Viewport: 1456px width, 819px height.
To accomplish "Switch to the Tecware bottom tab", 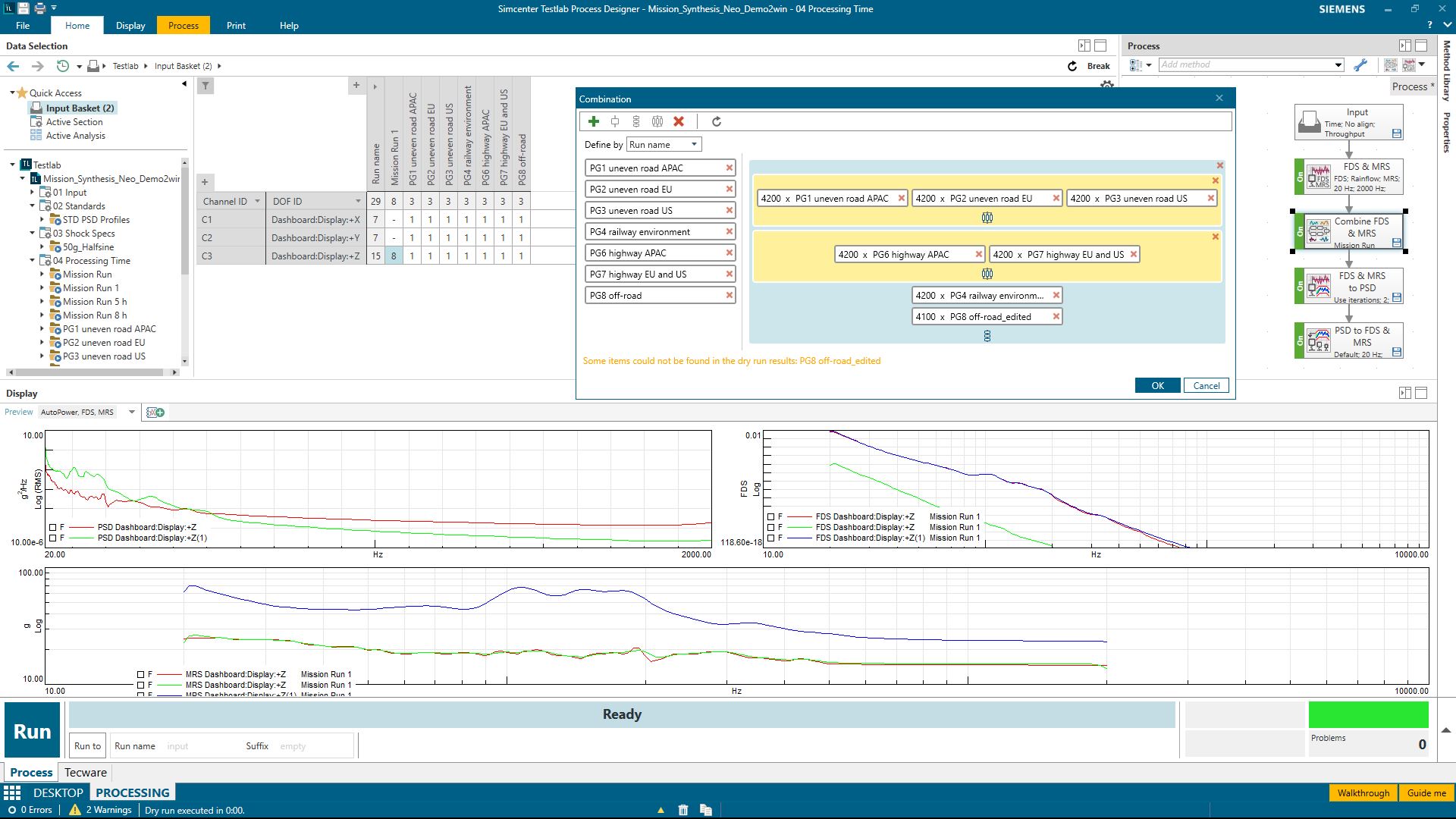I will 85,772.
